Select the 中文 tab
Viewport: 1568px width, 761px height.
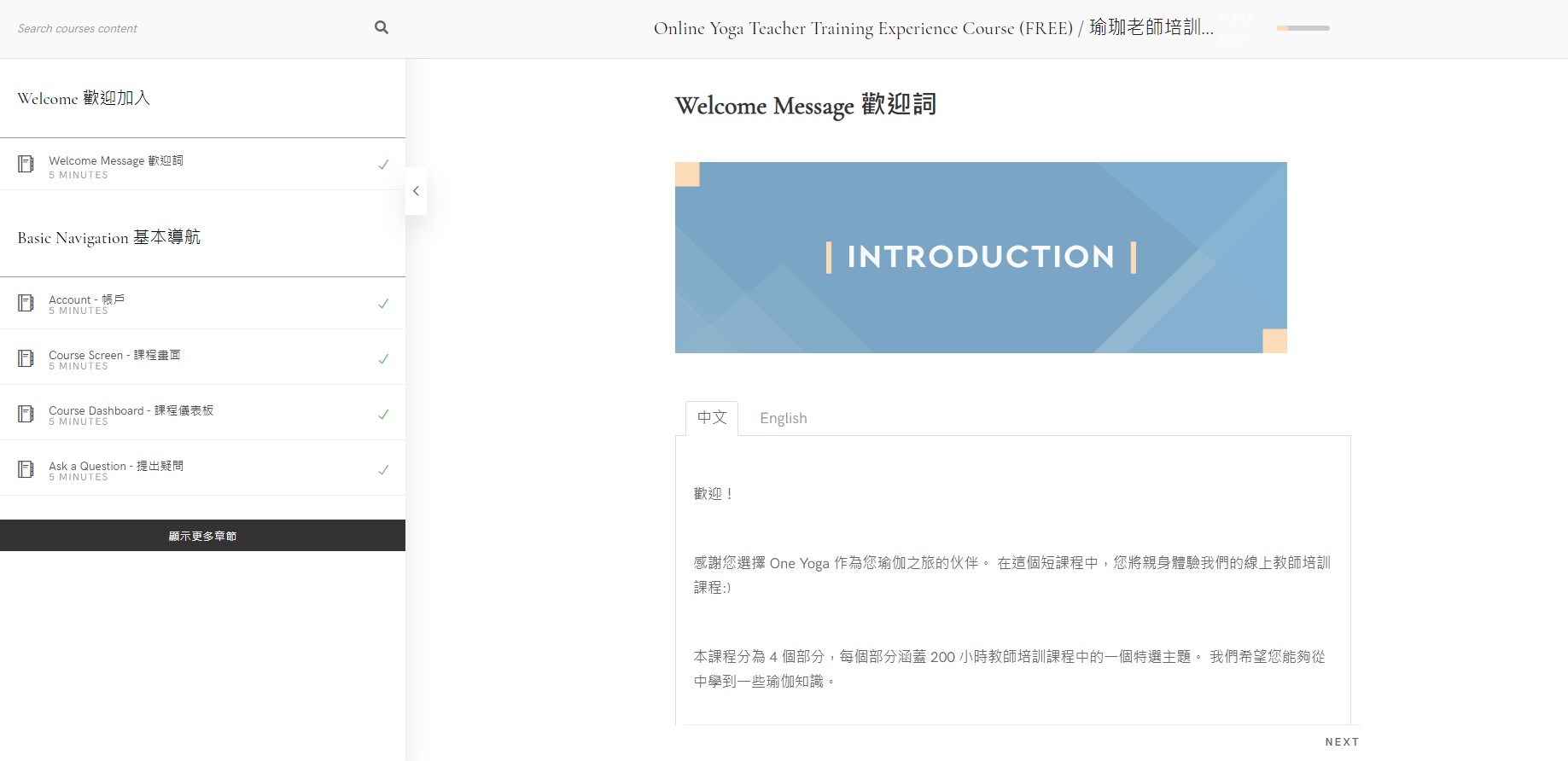coord(712,418)
